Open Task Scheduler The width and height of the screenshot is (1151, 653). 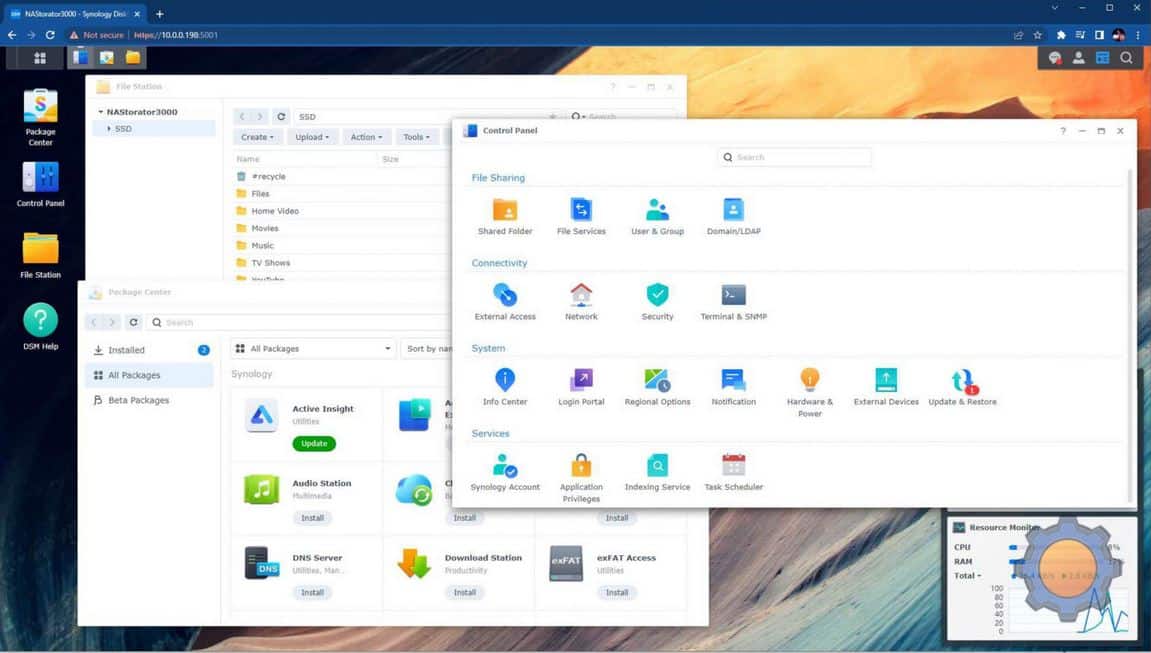point(733,472)
